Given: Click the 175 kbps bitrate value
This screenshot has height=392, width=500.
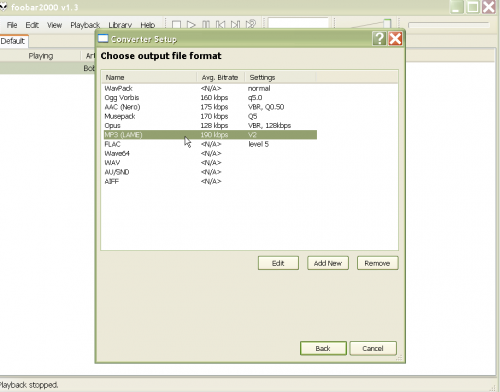Looking at the screenshot, I should (x=214, y=107).
